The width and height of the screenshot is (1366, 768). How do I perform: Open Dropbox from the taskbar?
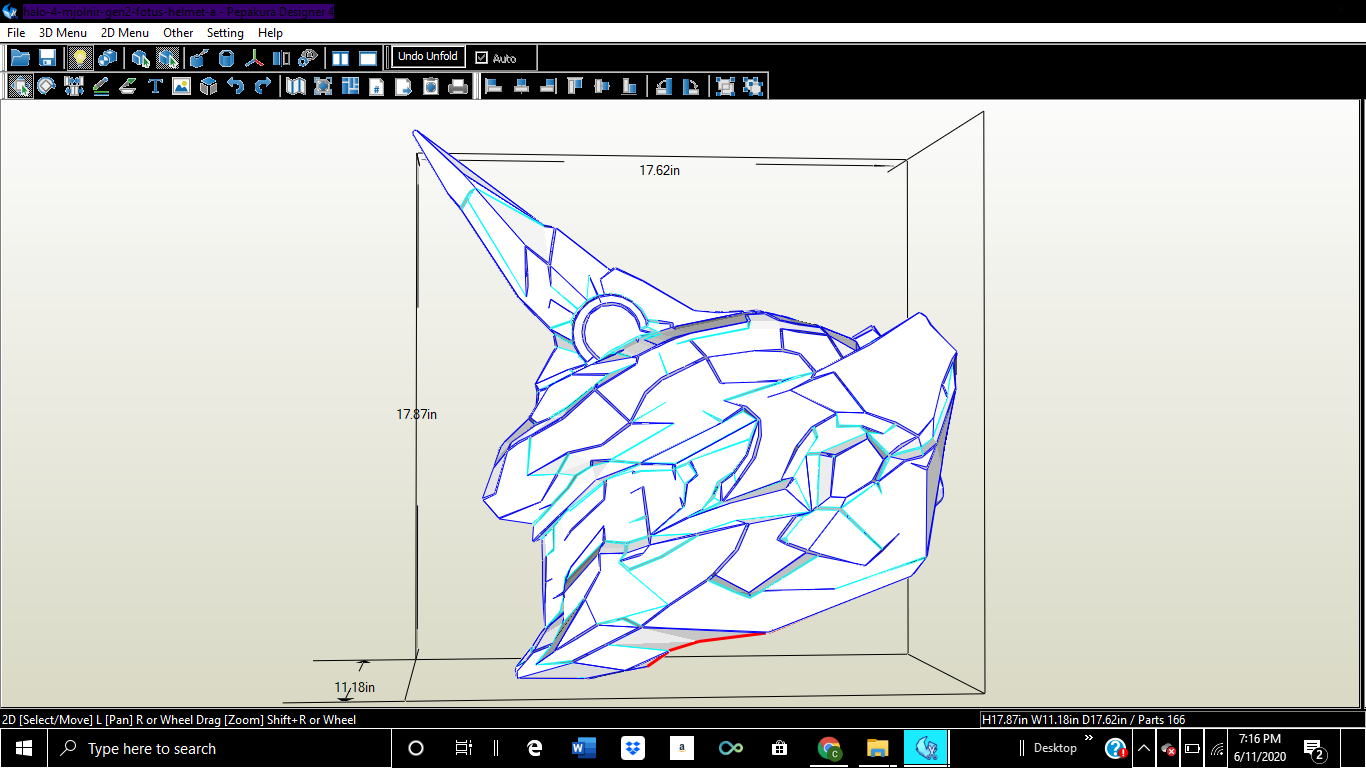(632, 748)
